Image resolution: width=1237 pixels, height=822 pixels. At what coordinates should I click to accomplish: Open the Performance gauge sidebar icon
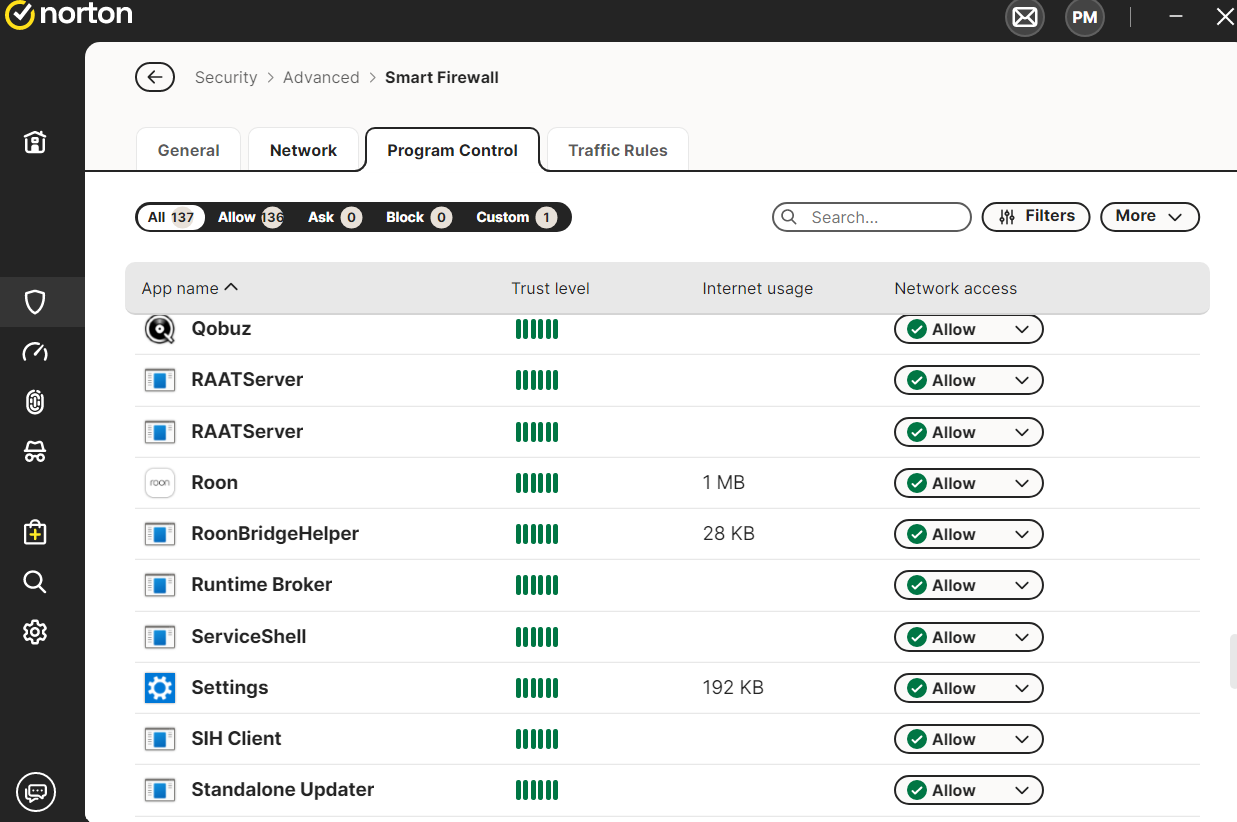tap(35, 352)
